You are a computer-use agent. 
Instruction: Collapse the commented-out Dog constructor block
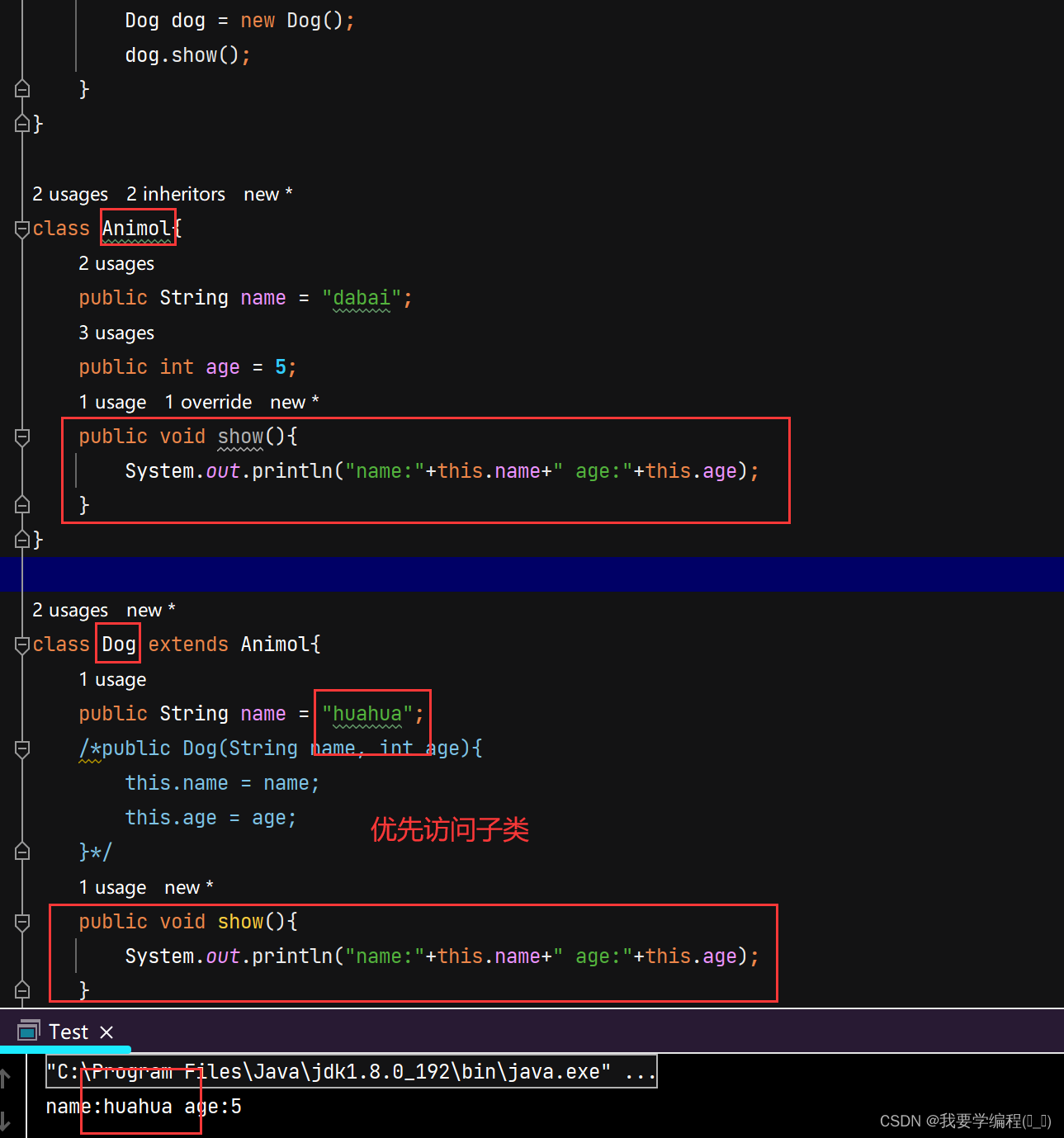pos(22,749)
